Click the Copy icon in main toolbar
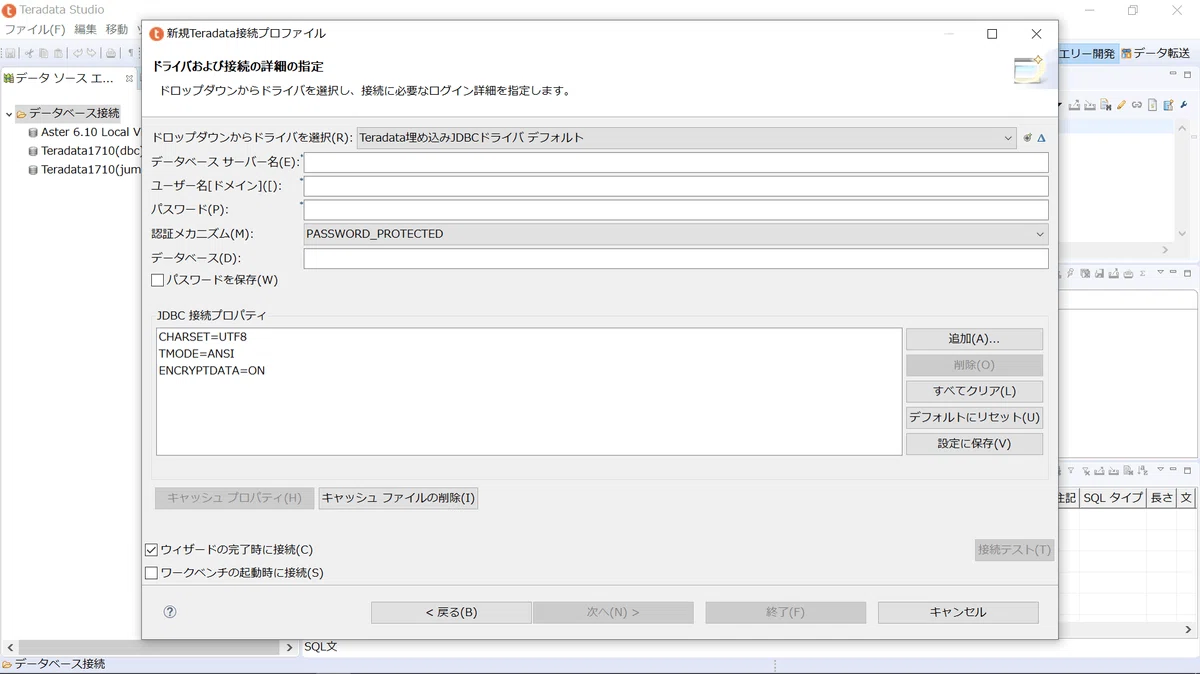The image size is (1200, 674). pos(43,53)
